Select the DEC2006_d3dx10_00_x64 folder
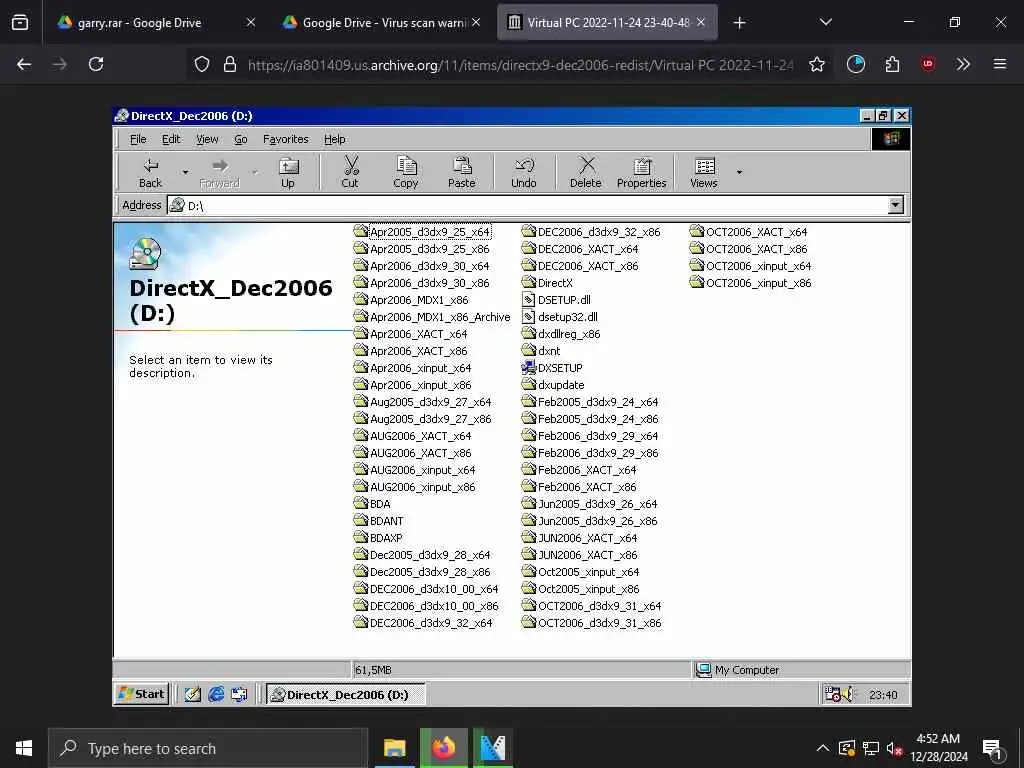 coord(426,588)
